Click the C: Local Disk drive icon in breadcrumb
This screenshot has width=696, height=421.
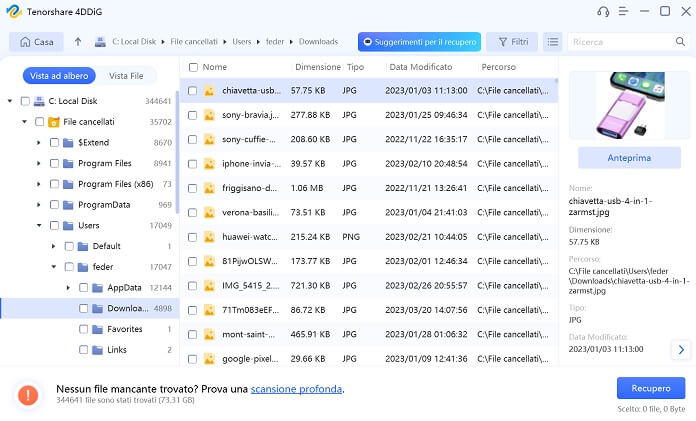pyautogui.click(x=100, y=42)
